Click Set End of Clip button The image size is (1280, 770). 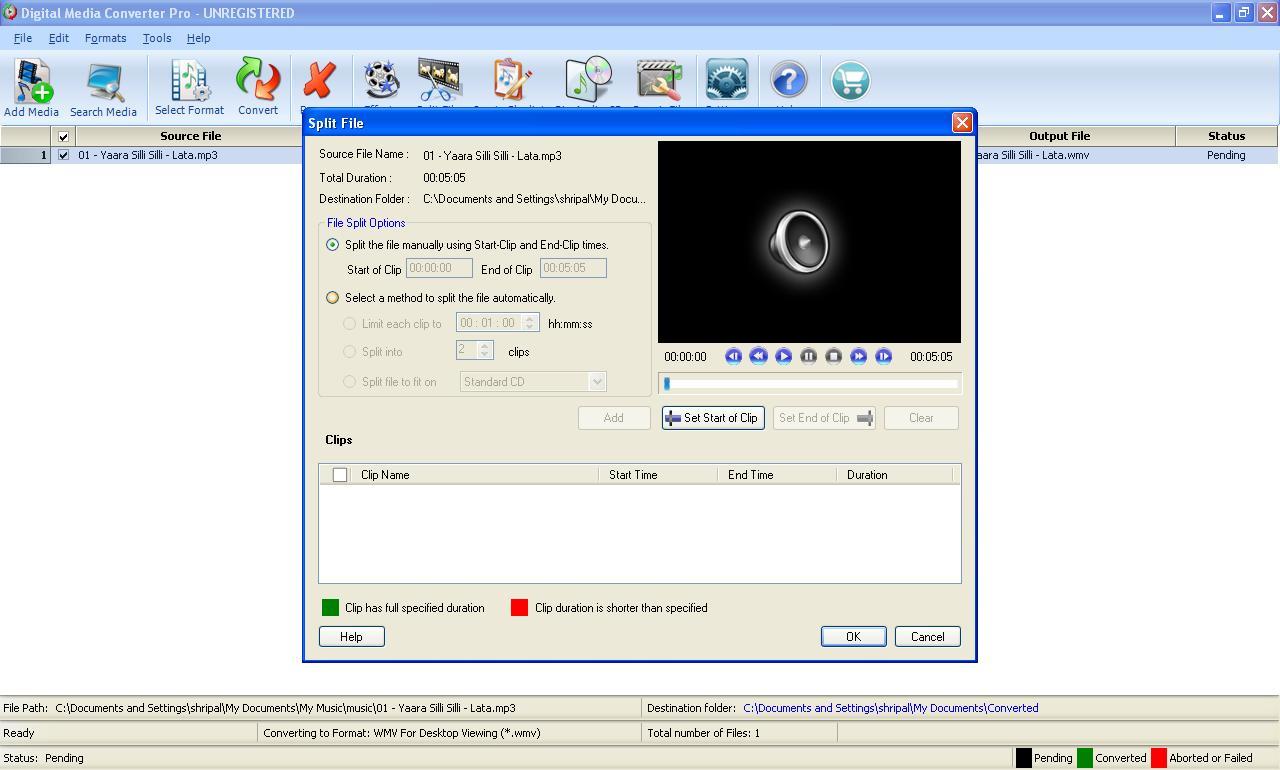825,418
